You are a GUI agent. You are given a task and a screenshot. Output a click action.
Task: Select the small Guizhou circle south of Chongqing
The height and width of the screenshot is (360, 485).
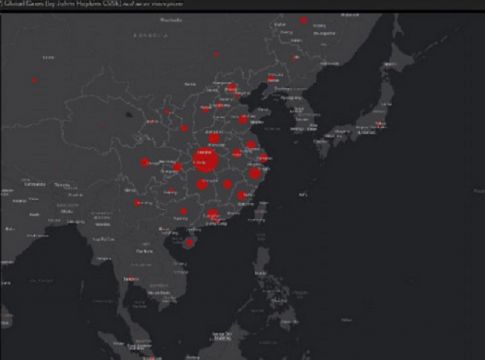tap(171, 191)
